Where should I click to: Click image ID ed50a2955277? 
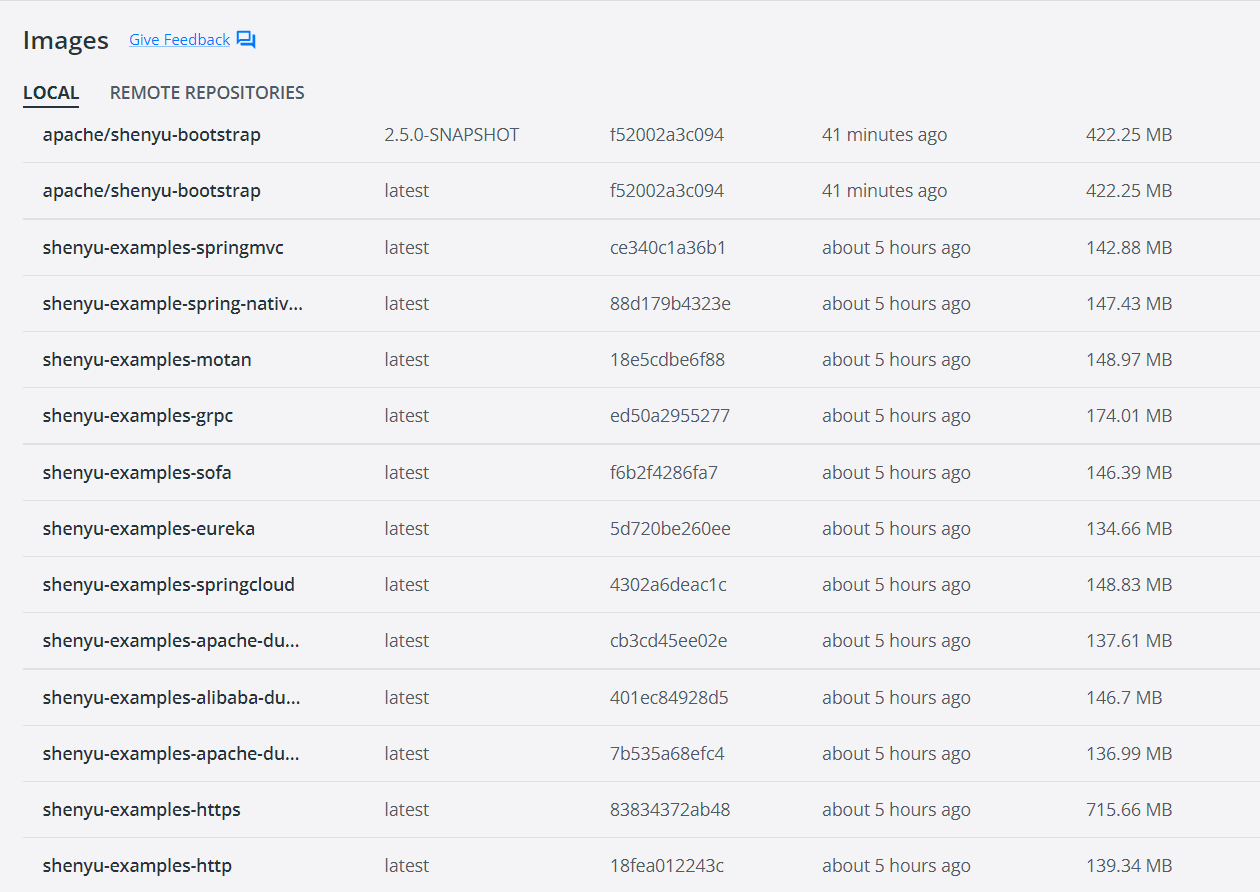point(670,416)
